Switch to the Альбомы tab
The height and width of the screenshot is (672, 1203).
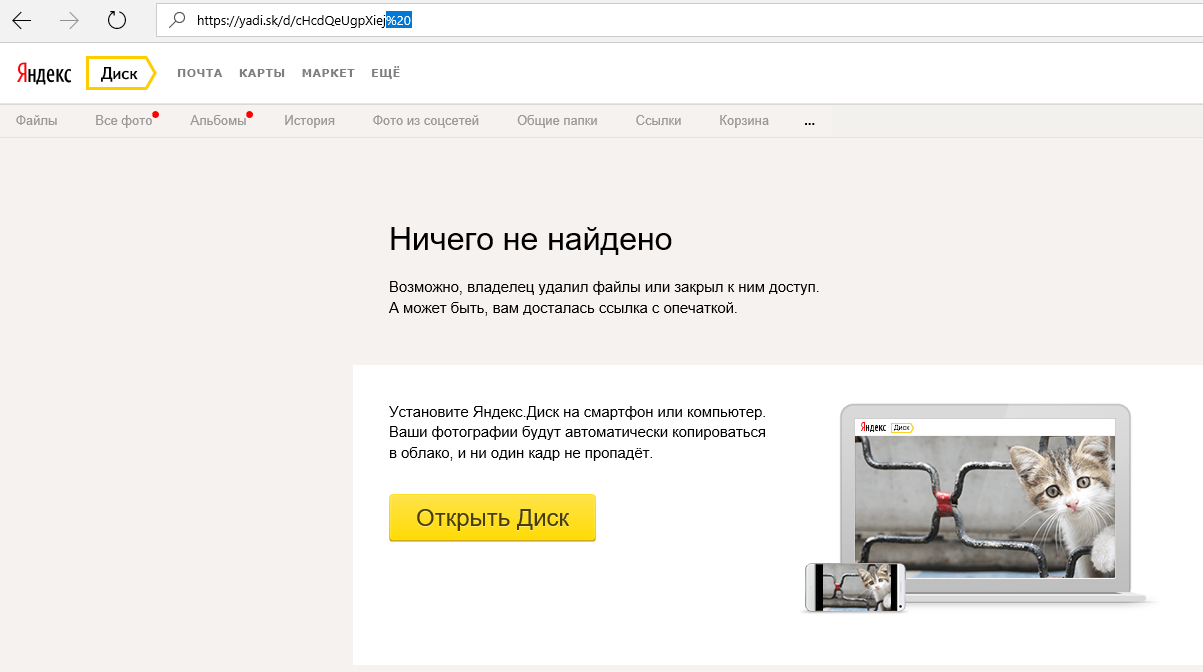pos(218,121)
